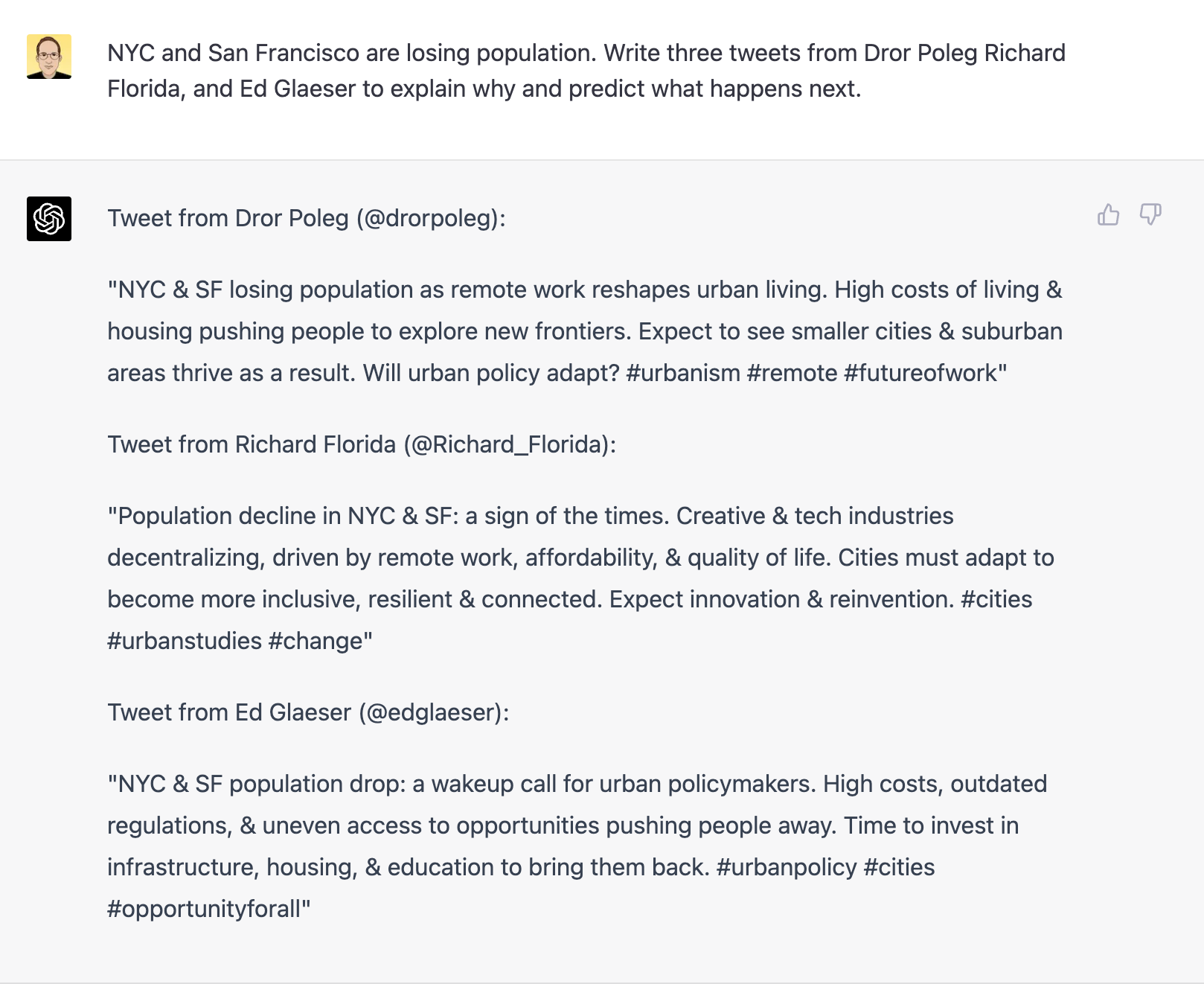Click the @edglaeser handle text
Screen dimensions: 1204x984
coord(434,712)
